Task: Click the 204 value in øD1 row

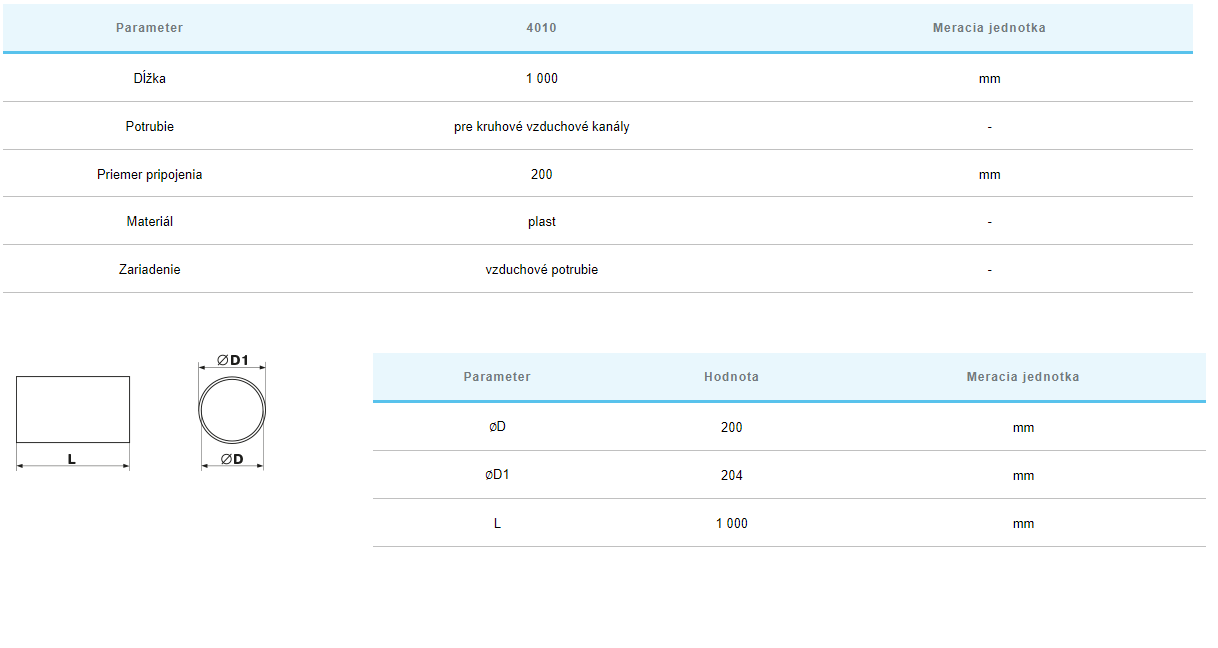Action: click(x=731, y=475)
